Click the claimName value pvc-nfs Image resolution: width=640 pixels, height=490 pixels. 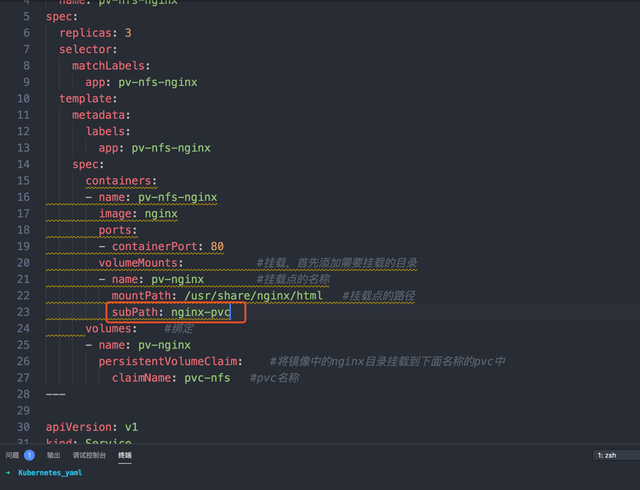207,378
